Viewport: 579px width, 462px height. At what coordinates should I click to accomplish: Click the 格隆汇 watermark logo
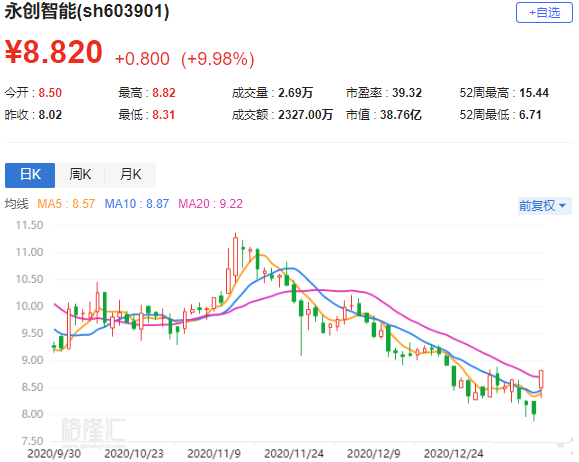[93, 430]
